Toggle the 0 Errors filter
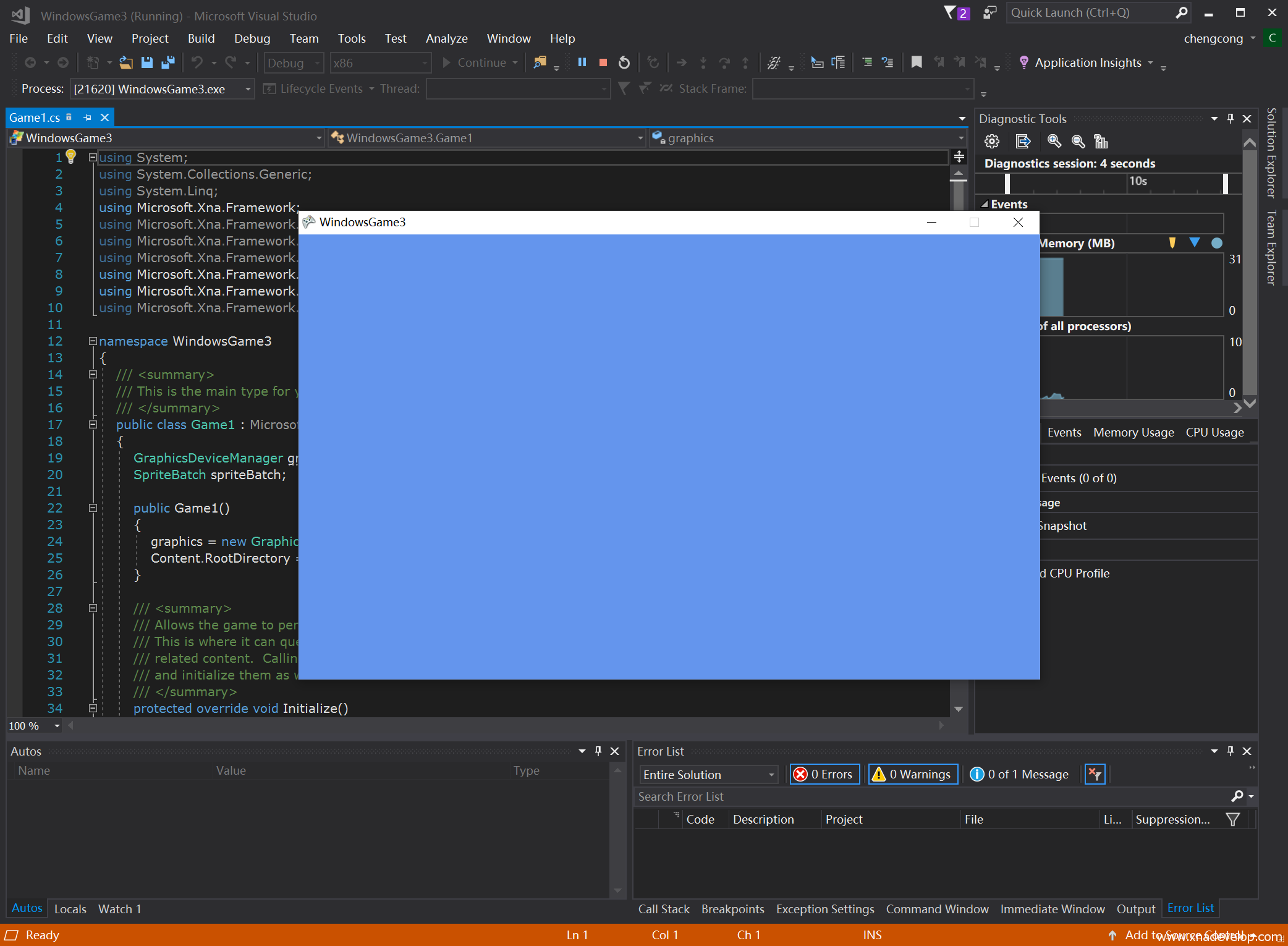The image size is (1288, 946). coord(825,774)
